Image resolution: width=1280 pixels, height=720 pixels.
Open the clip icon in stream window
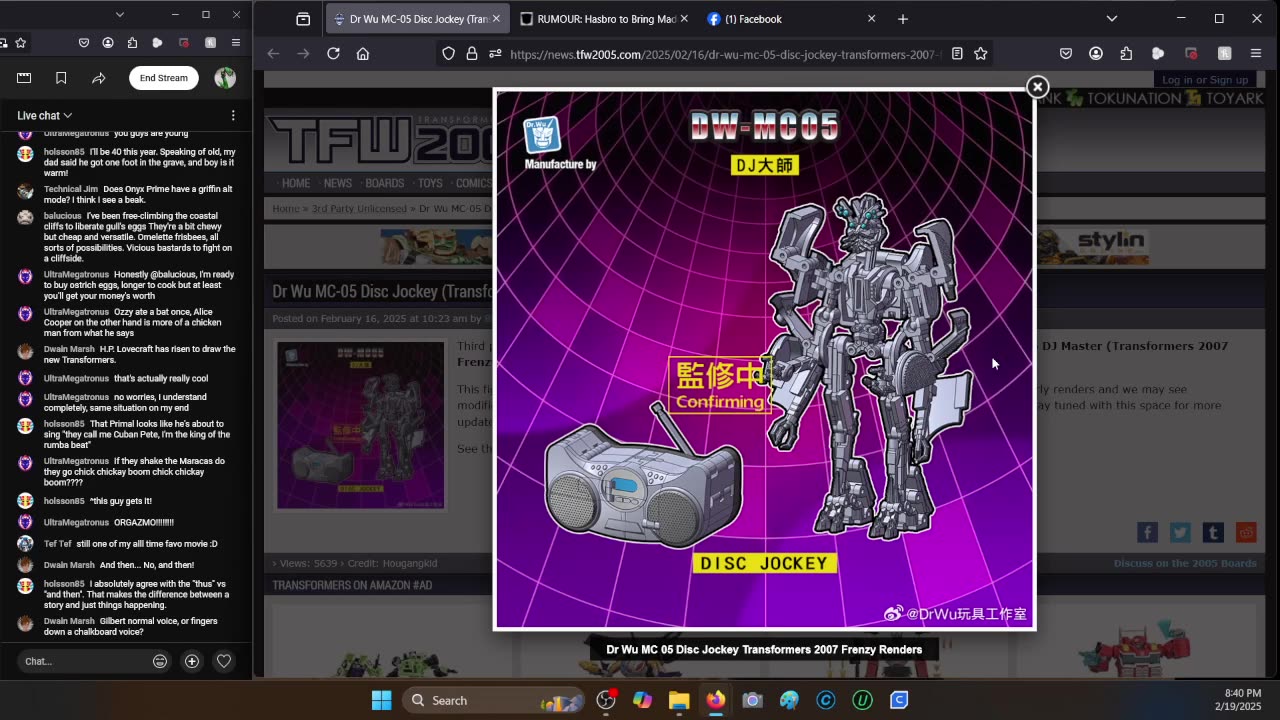(x=24, y=78)
